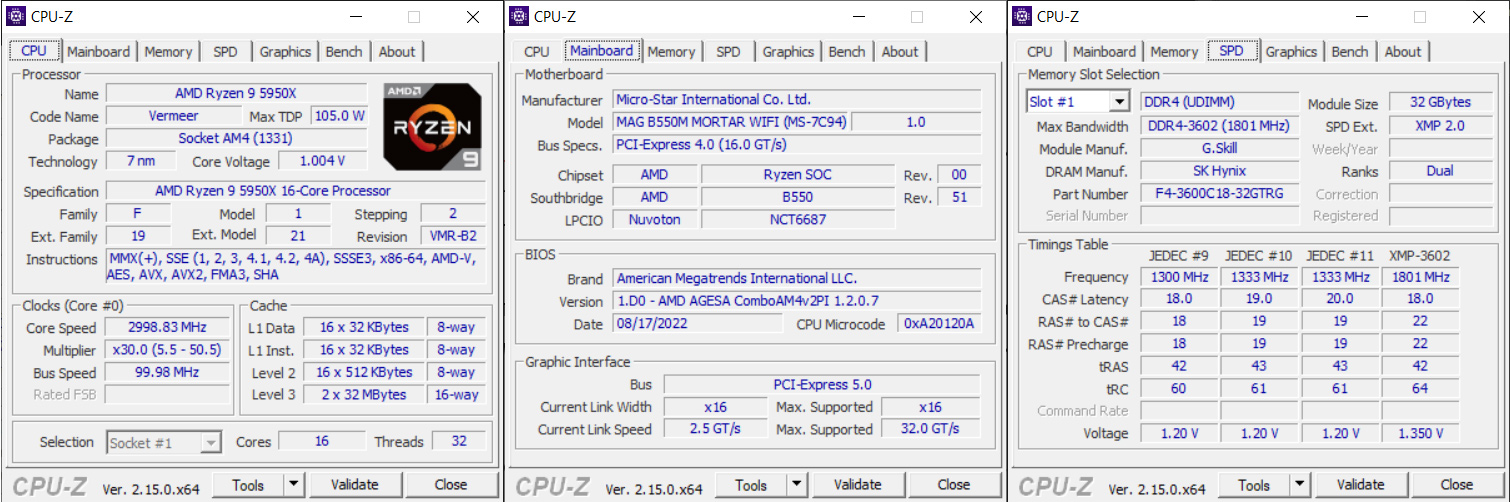The height and width of the screenshot is (502, 1510).
Task: Click Tools button in the left window
Action: click(248, 485)
